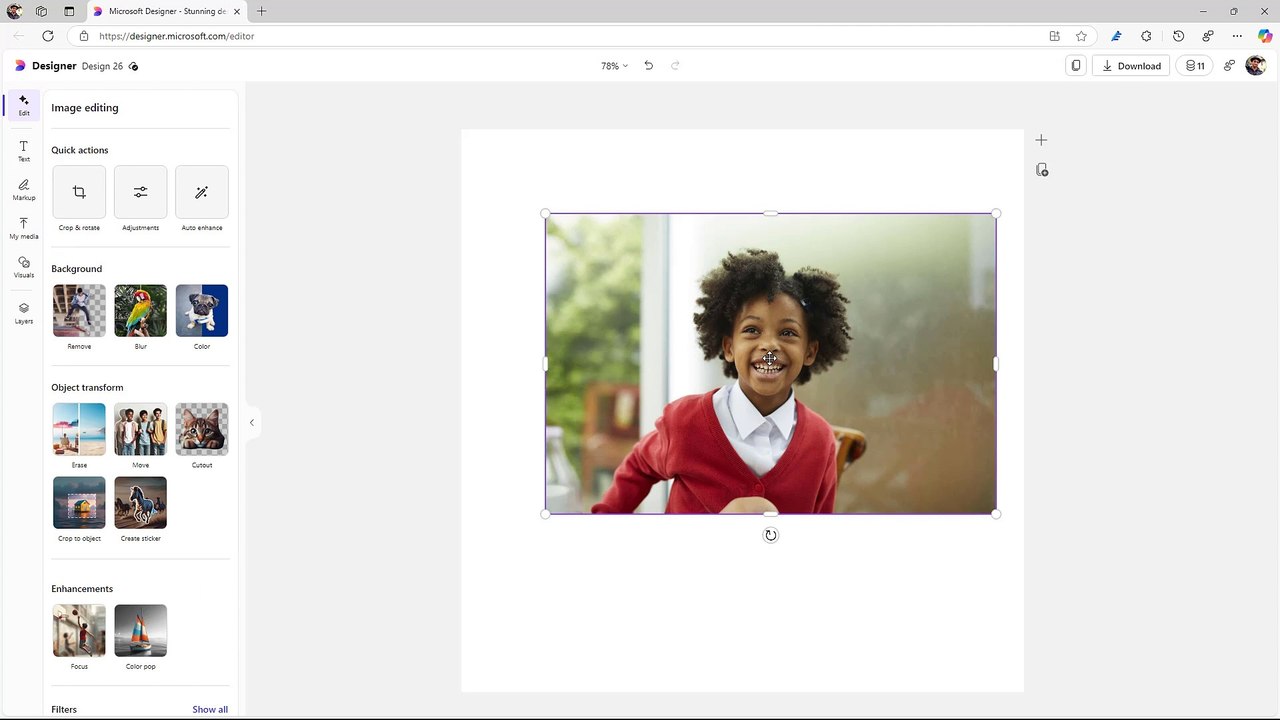The height and width of the screenshot is (720, 1280).
Task: Click the image rotate handle
Action: [770, 535]
